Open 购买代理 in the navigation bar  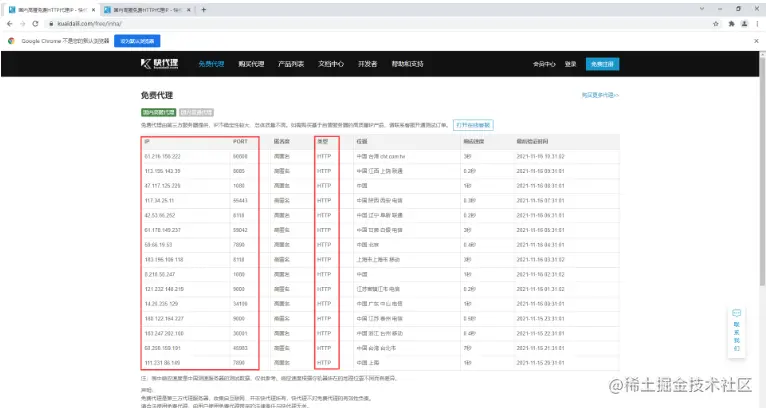point(251,64)
